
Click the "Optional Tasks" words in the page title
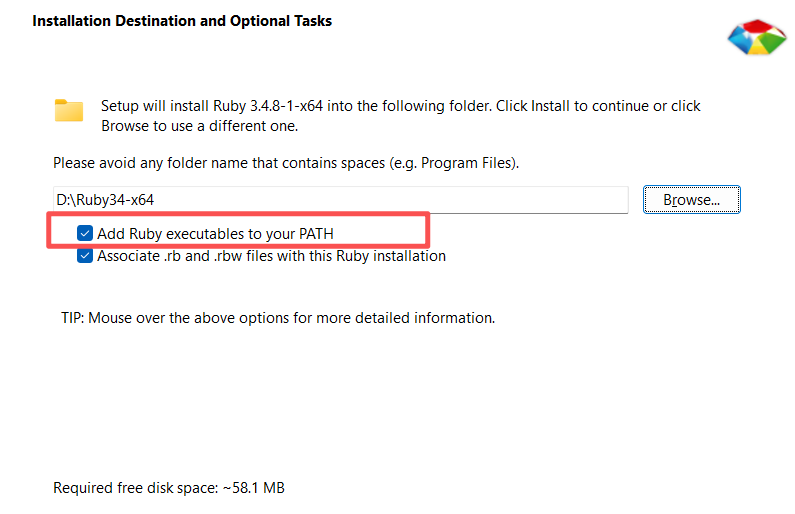click(283, 20)
